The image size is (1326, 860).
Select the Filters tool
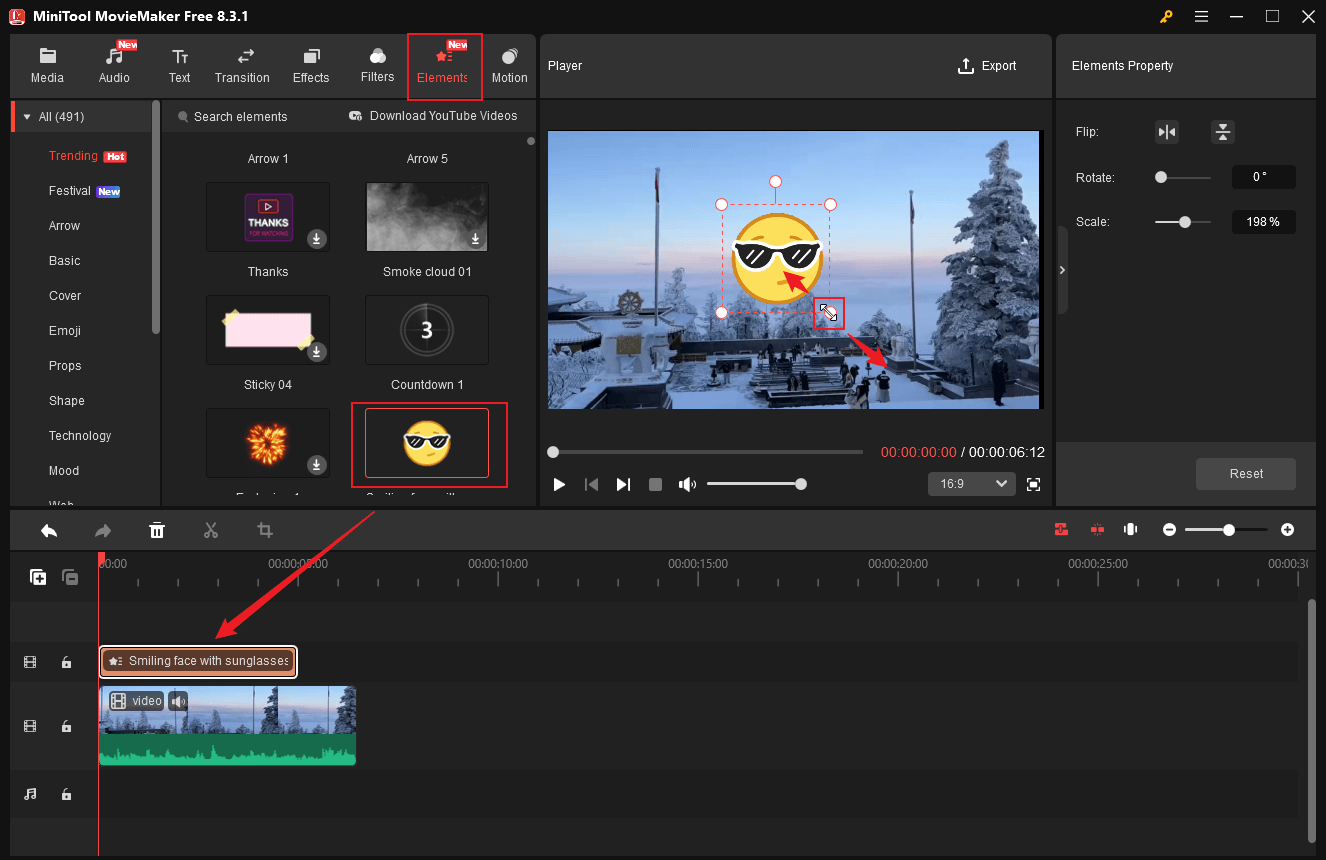(x=377, y=64)
